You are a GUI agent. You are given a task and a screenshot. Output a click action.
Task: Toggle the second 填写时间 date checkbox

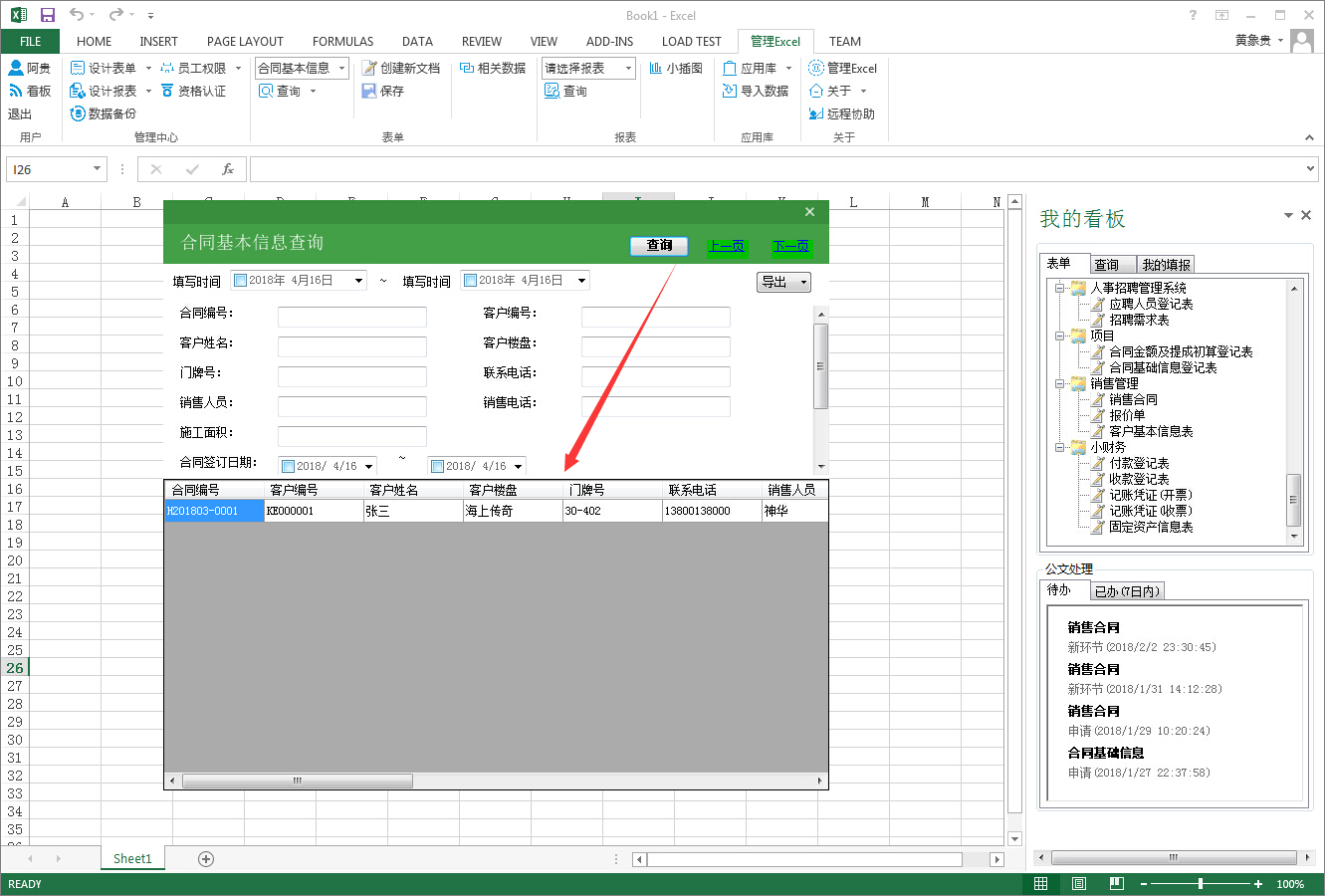(470, 281)
